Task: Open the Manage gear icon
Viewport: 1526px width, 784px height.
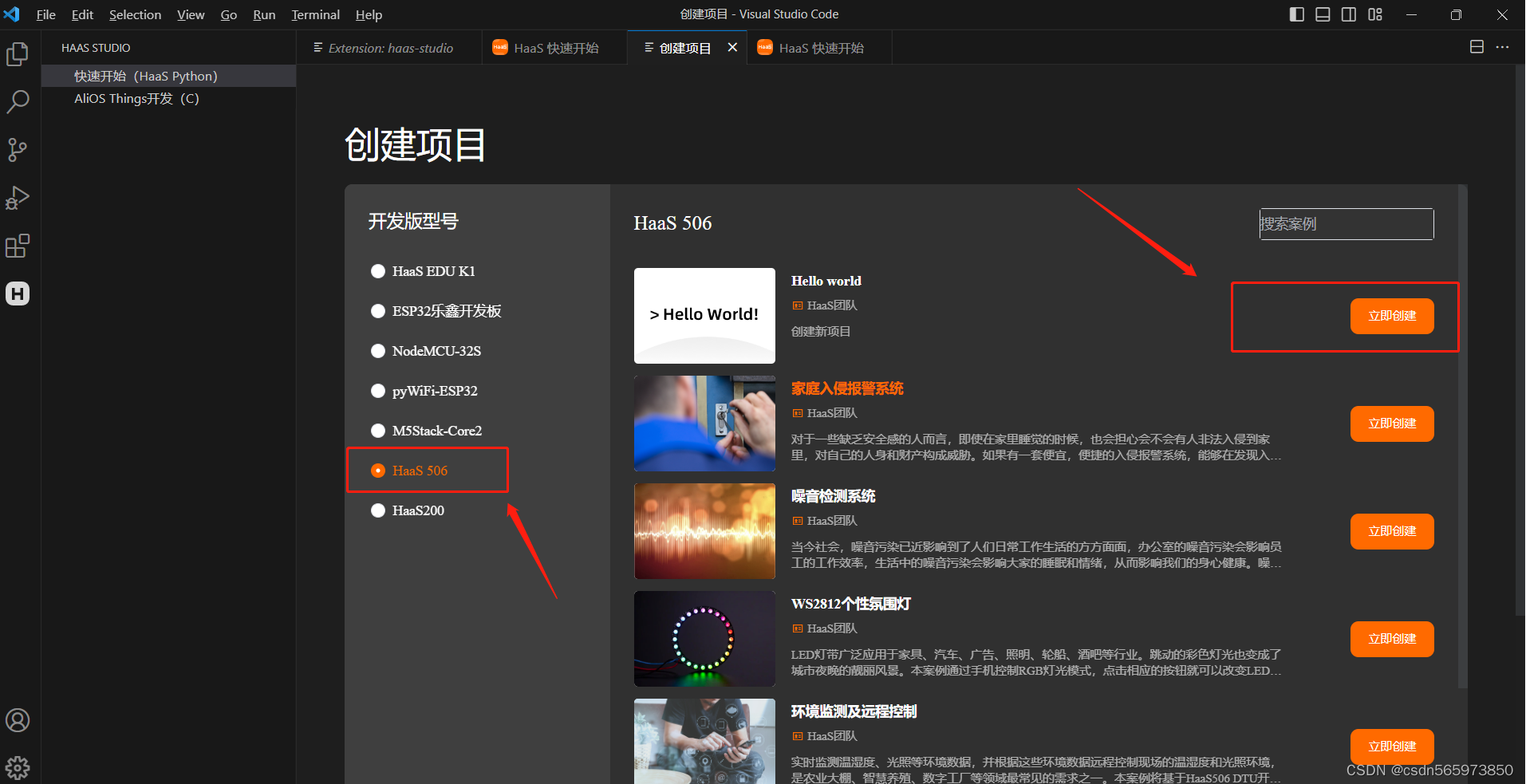Action: tap(18, 767)
